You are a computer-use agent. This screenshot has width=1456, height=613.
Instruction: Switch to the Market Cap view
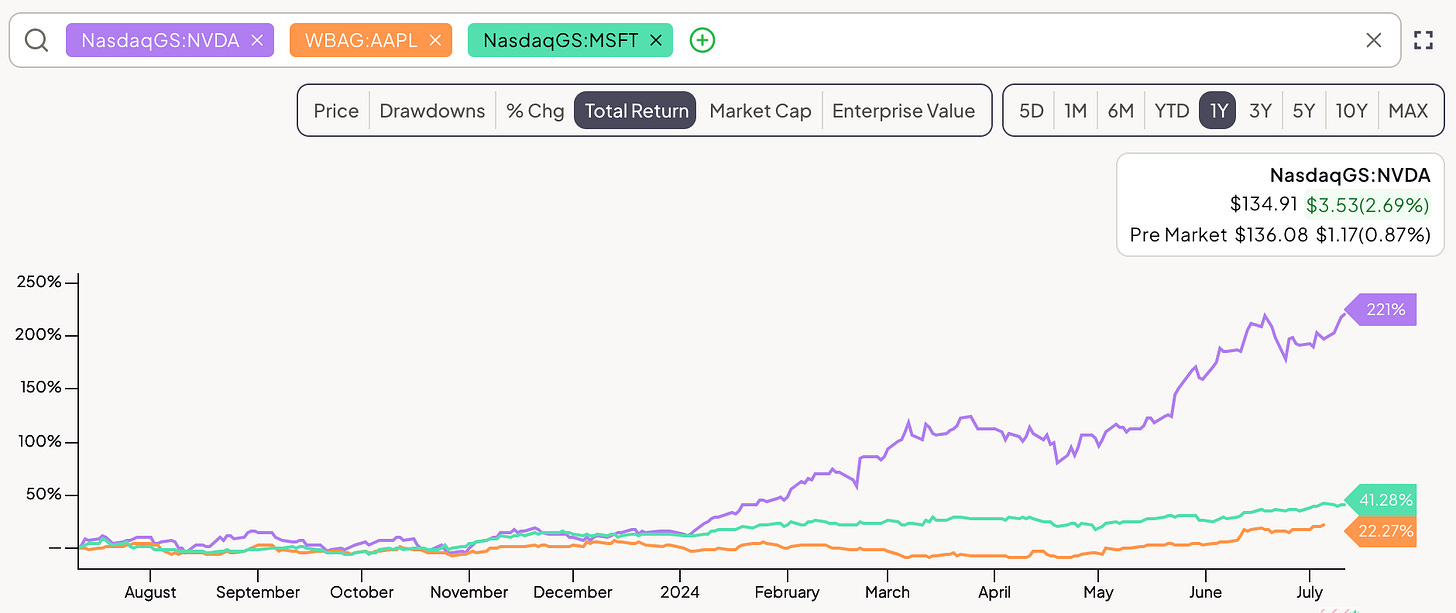click(760, 111)
